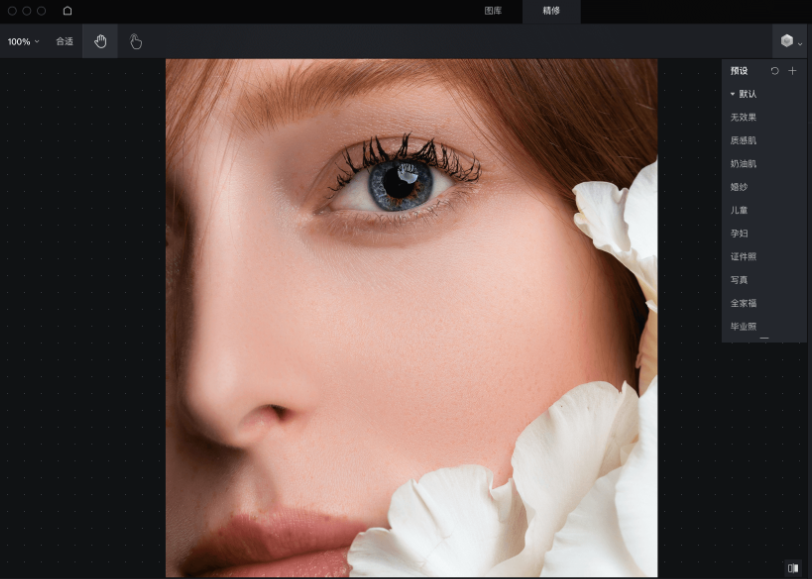812x579 pixels.
Task: Select the hand pan tool
Action: pyautogui.click(x=100, y=41)
